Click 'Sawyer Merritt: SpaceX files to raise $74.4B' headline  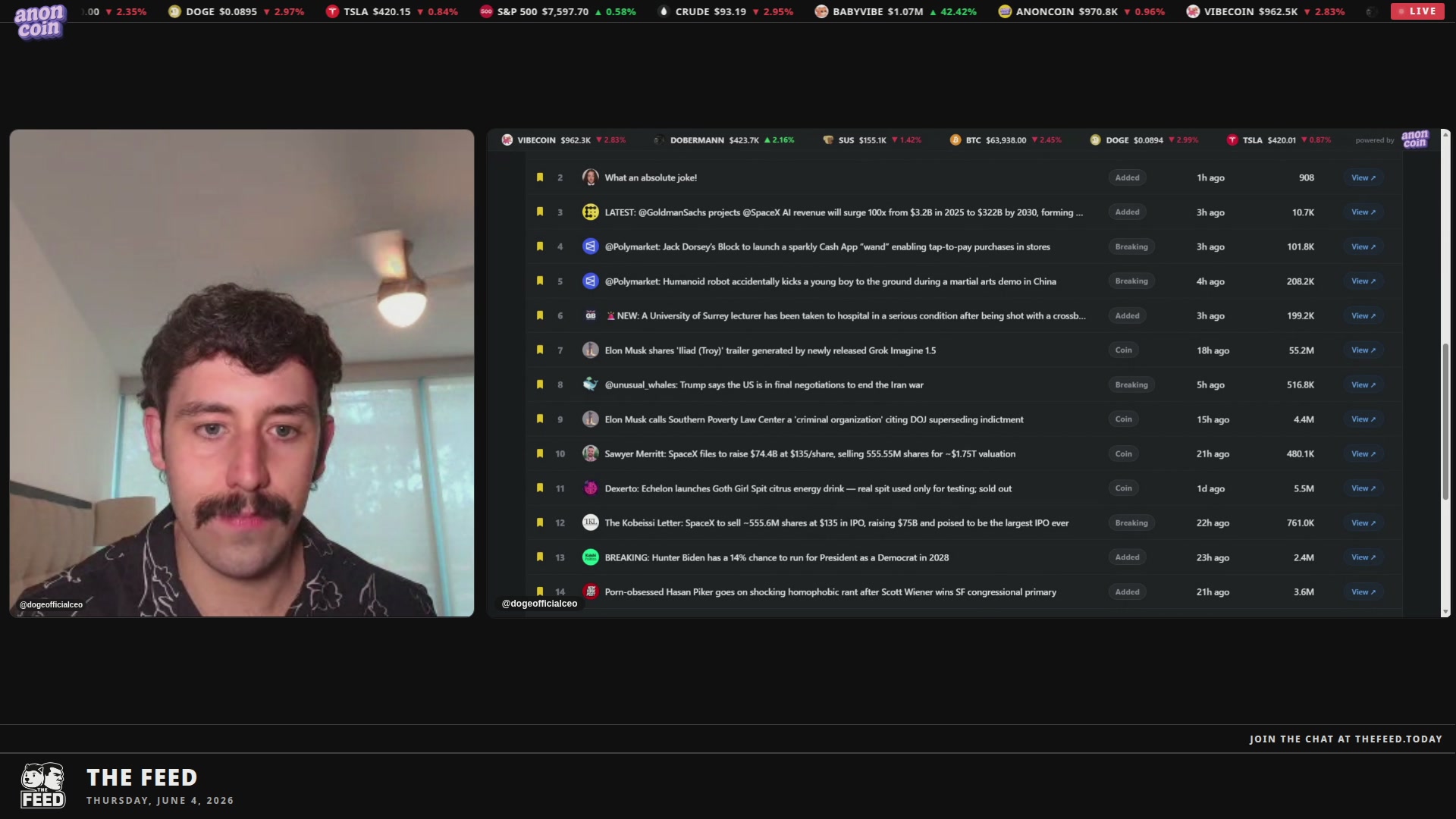pyautogui.click(x=810, y=453)
